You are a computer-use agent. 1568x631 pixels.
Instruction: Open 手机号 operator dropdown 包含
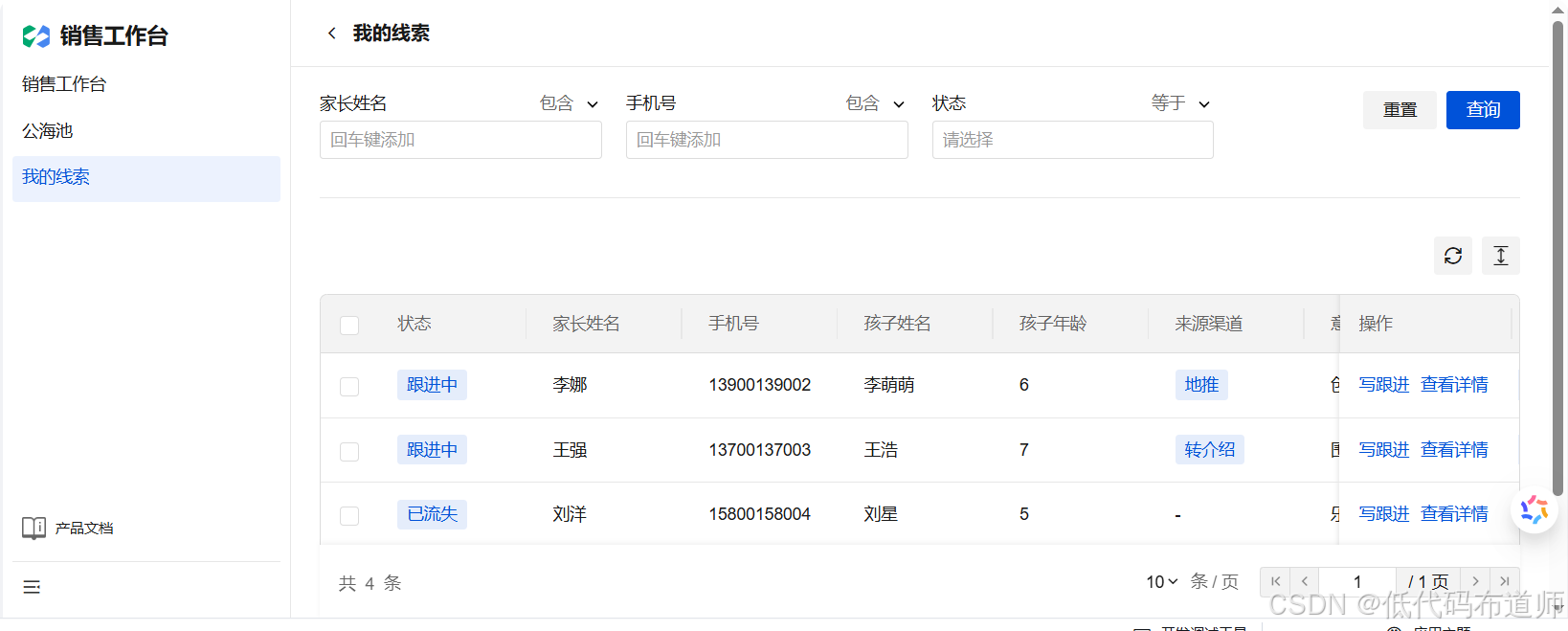click(x=876, y=103)
